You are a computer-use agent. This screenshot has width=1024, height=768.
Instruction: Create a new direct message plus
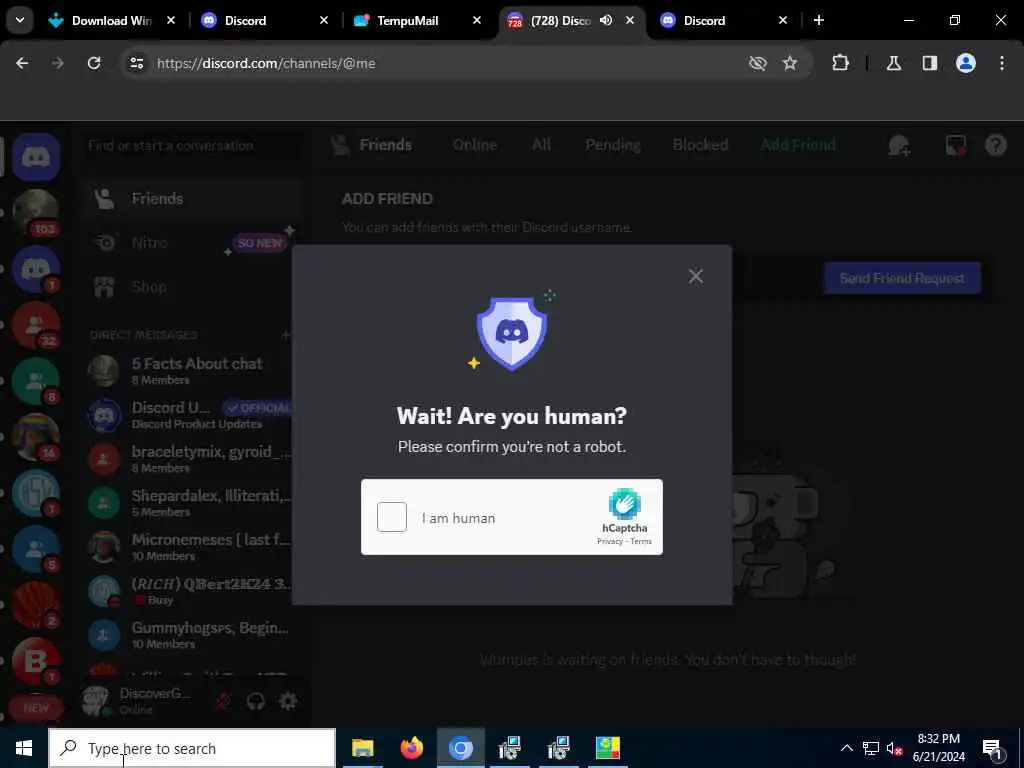tap(285, 335)
